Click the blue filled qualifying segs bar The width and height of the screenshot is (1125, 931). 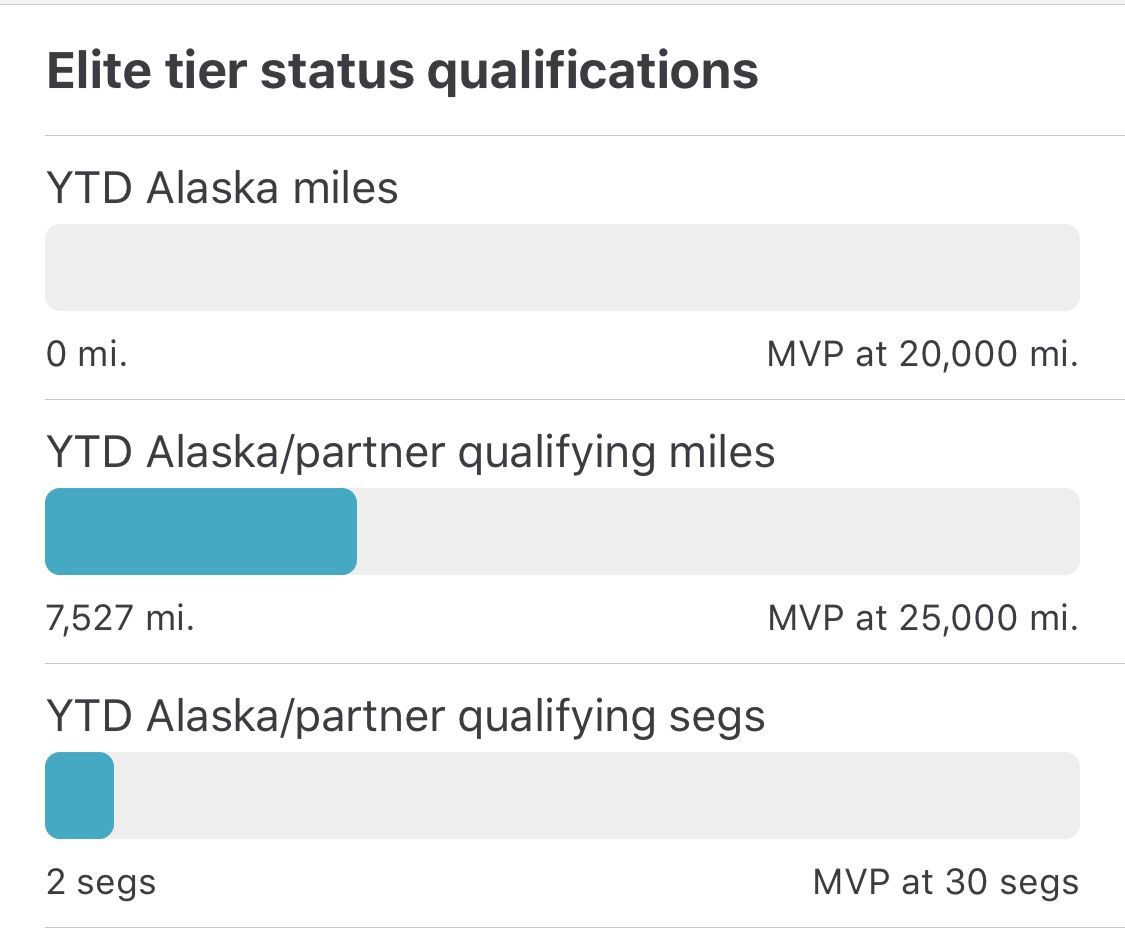(80, 795)
